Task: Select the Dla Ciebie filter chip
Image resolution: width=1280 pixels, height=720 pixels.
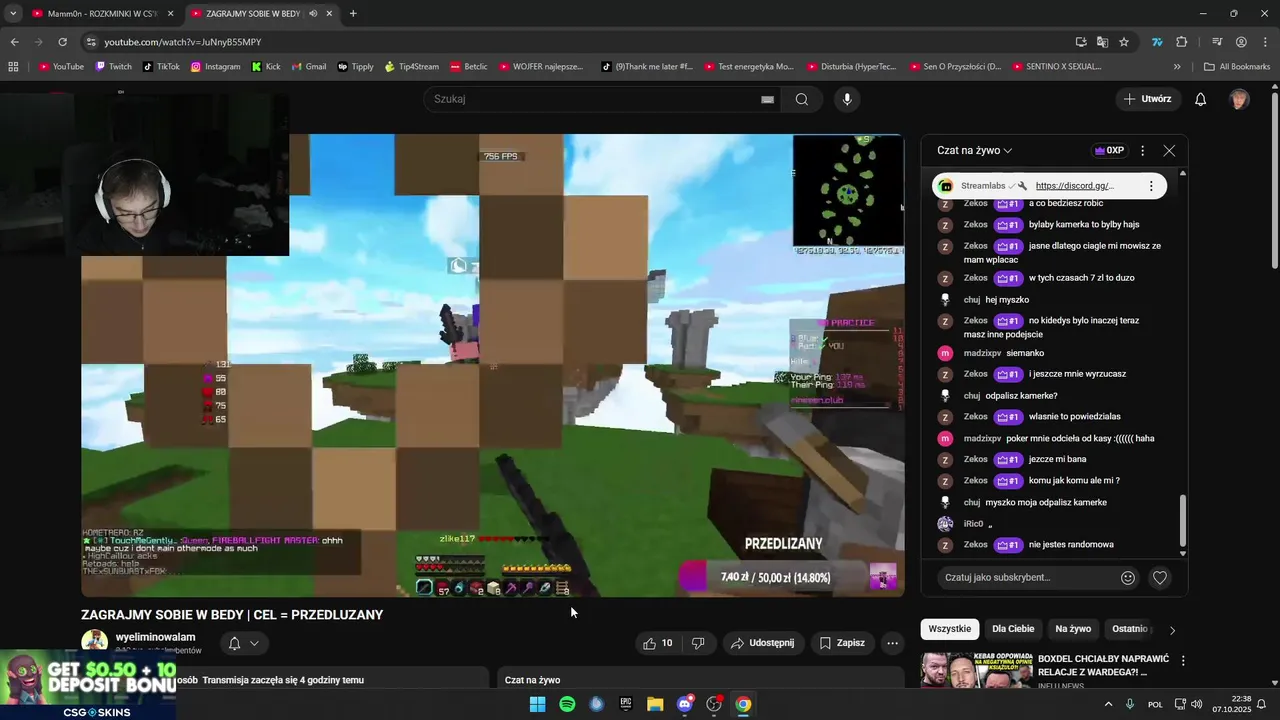Action: (x=1013, y=629)
